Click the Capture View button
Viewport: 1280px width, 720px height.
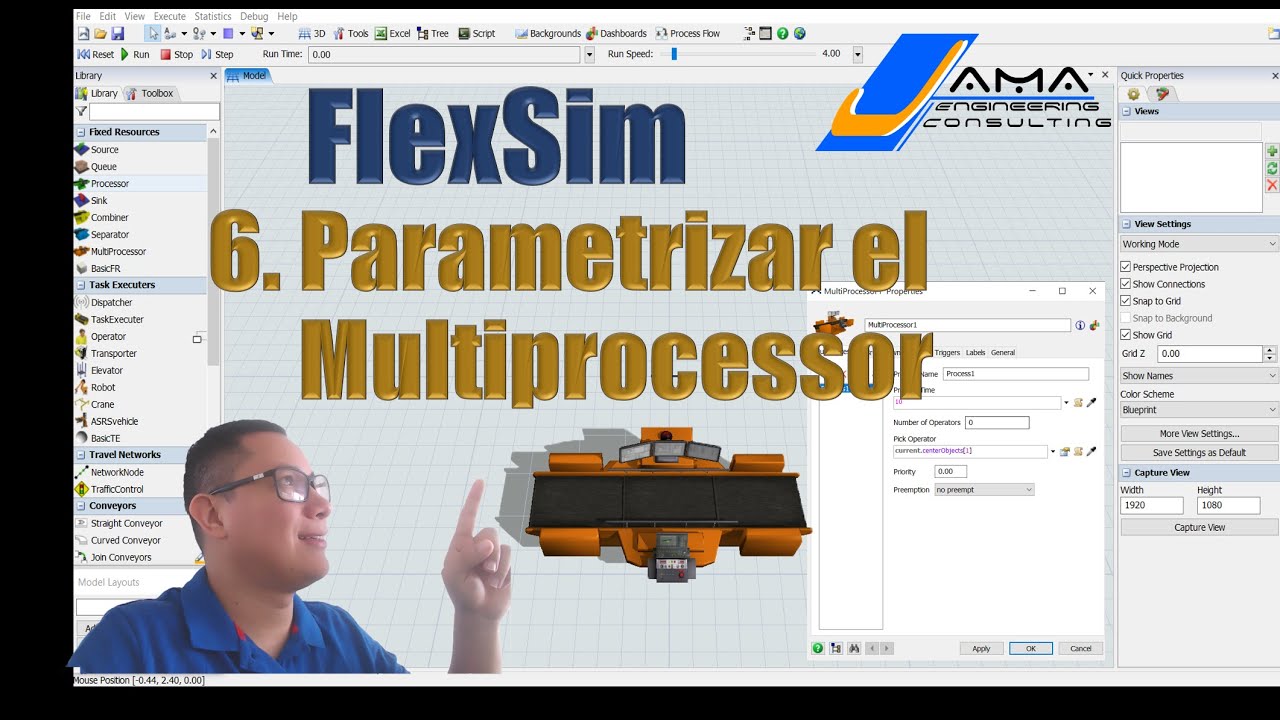click(x=1199, y=527)
